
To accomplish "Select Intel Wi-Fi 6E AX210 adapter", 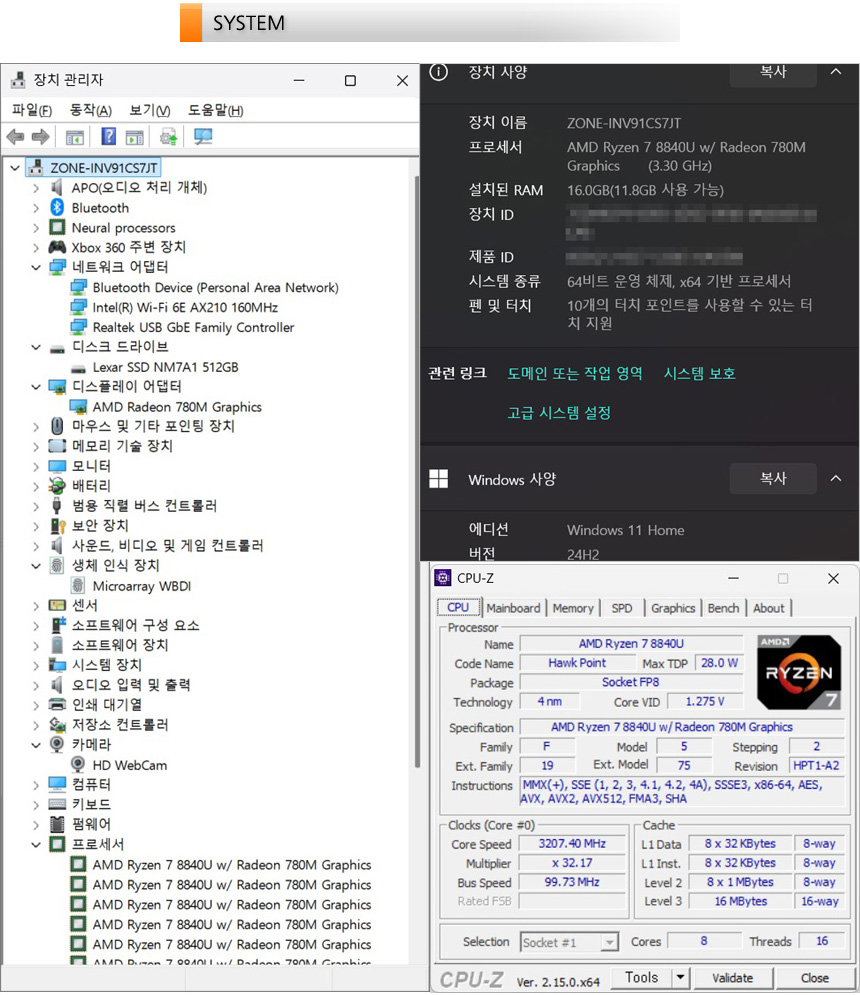I will [185, 307].
